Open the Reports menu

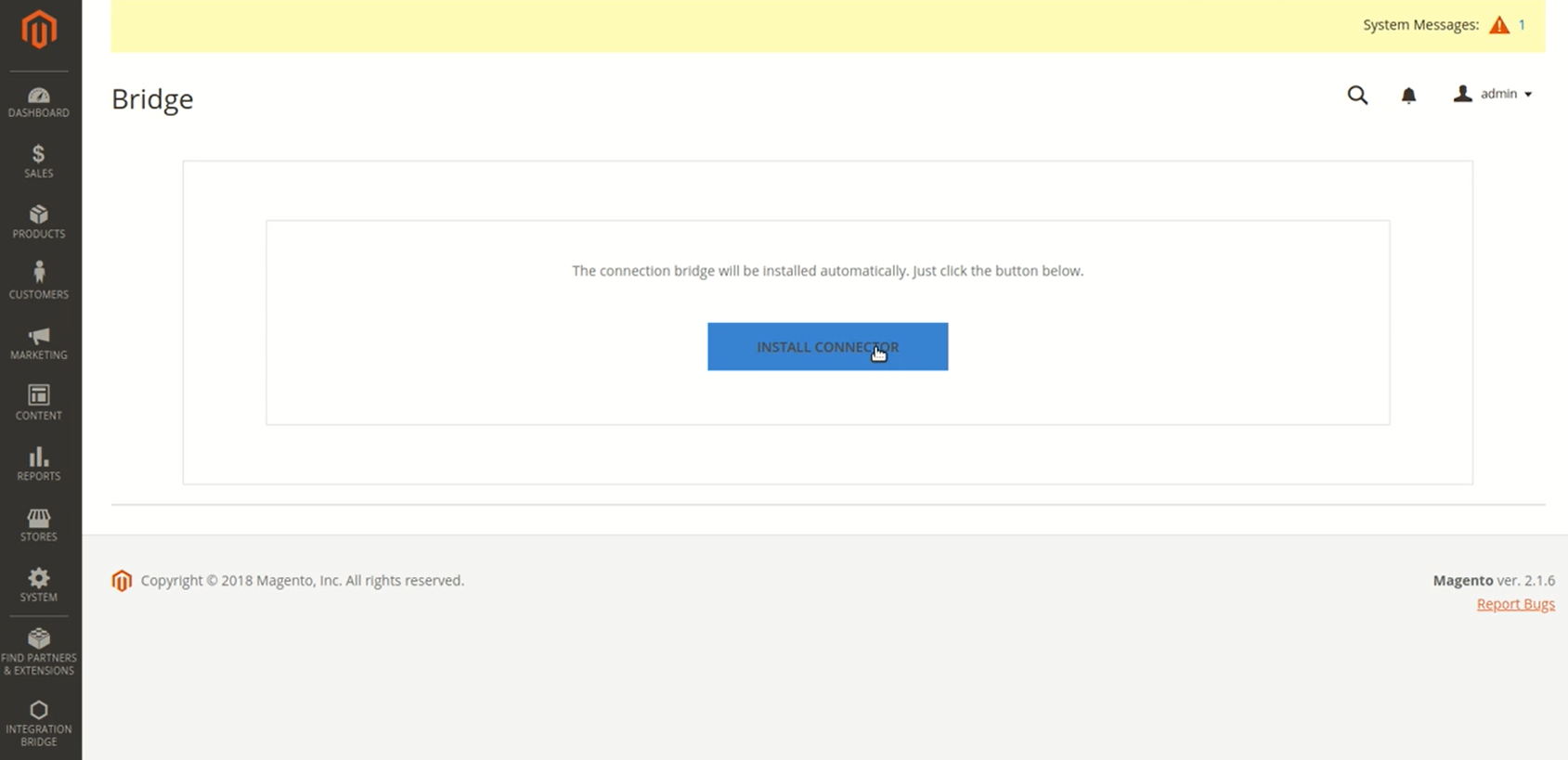click(x=39, y=464)
